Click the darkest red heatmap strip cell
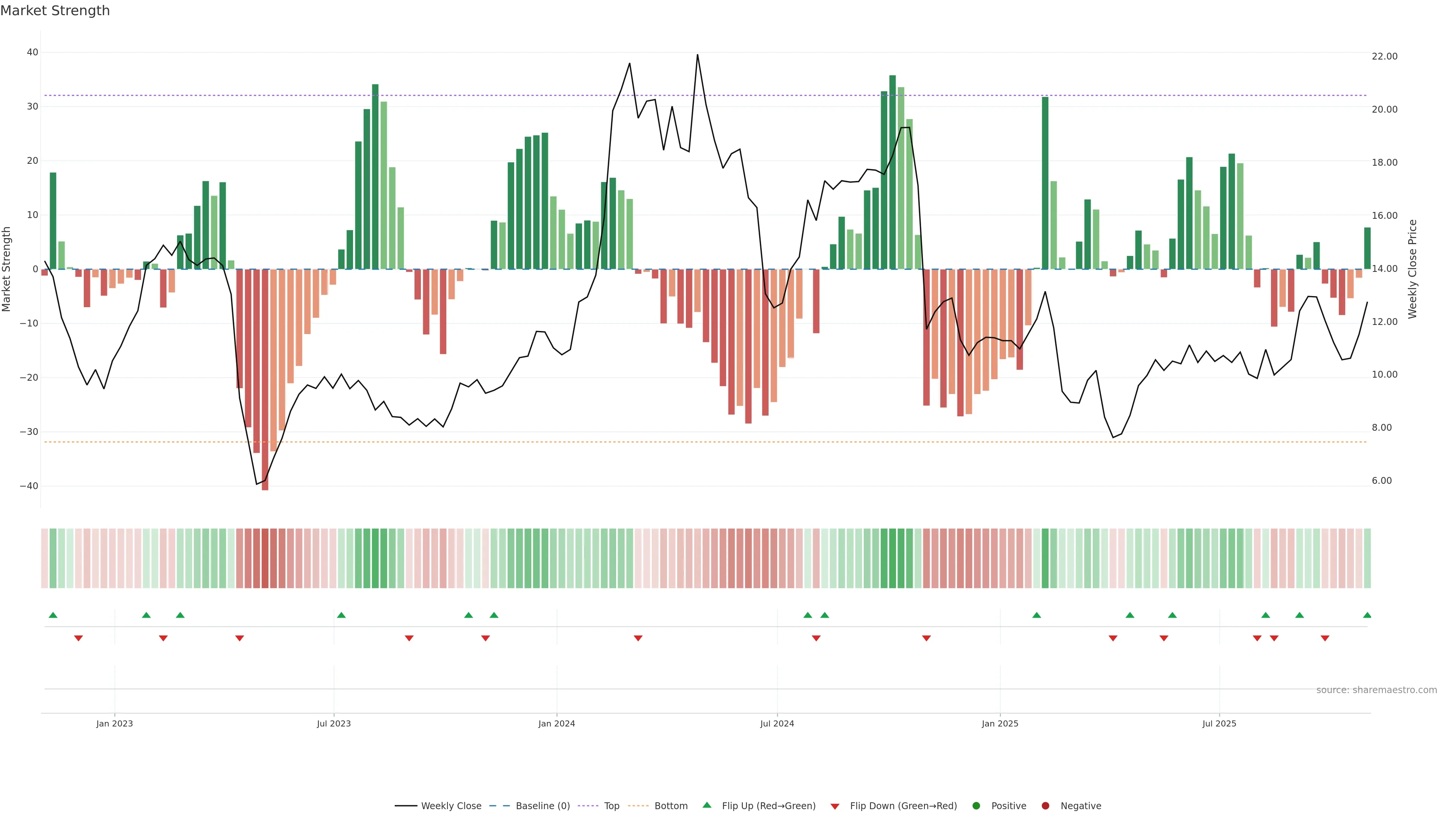Image resolution: width=1456 pixels, height=819 pixels. (x=265, y=559)
